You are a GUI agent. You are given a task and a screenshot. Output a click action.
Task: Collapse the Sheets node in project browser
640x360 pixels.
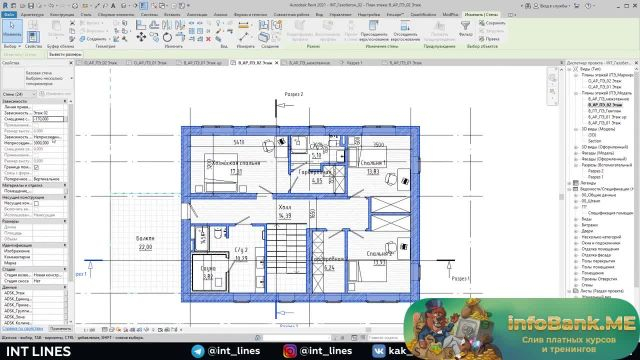coord(570,291)
